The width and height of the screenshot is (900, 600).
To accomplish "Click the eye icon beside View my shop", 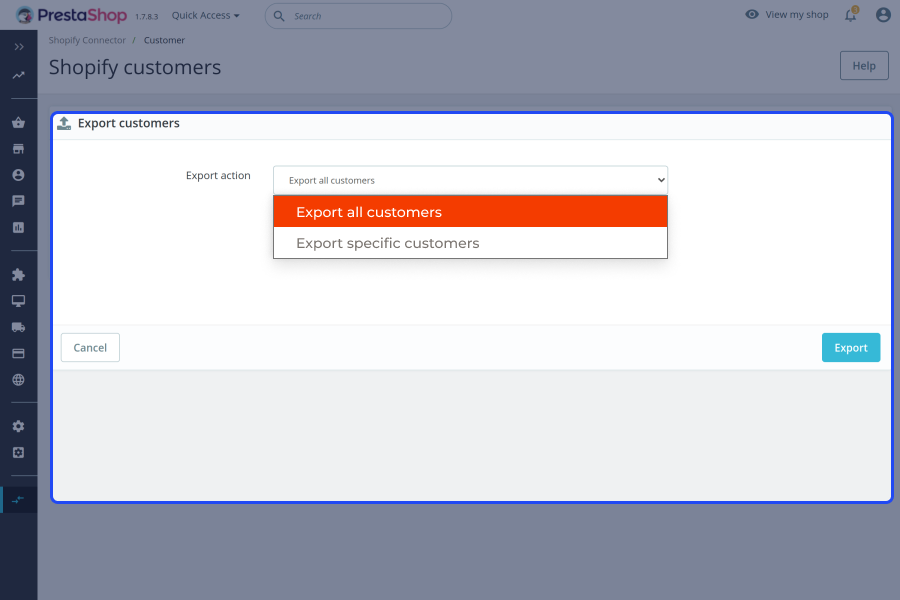I will point(752,14).
